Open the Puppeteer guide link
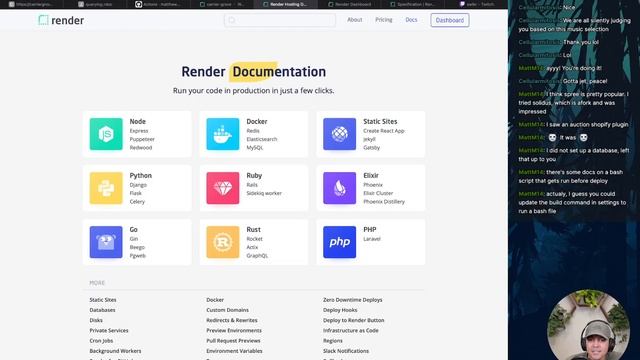This screenshot has height=360, width=640. [x=142, y=139]
